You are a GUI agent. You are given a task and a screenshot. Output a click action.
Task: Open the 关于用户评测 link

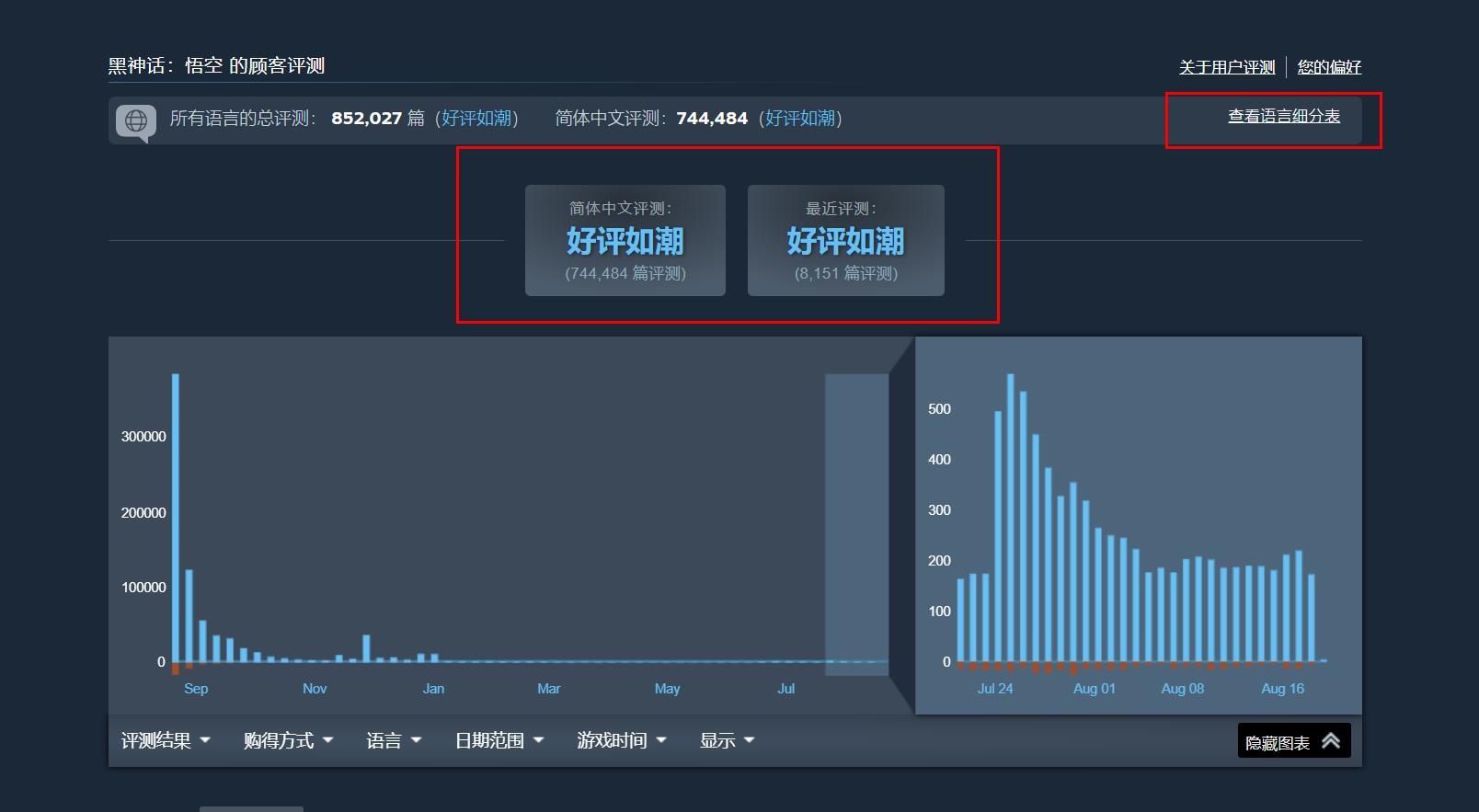(1227, 67)
